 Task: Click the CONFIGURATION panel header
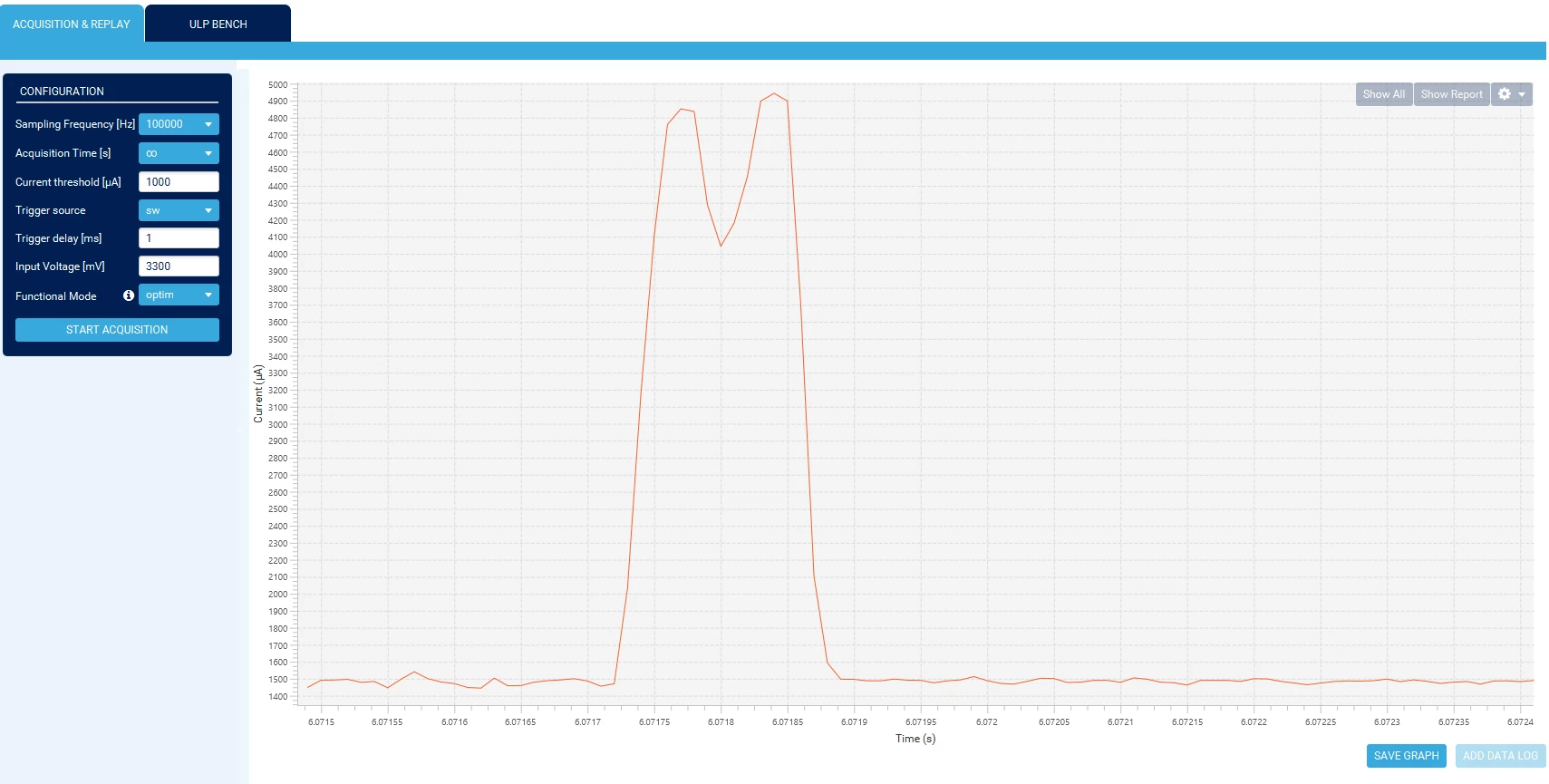coord(62,92)
